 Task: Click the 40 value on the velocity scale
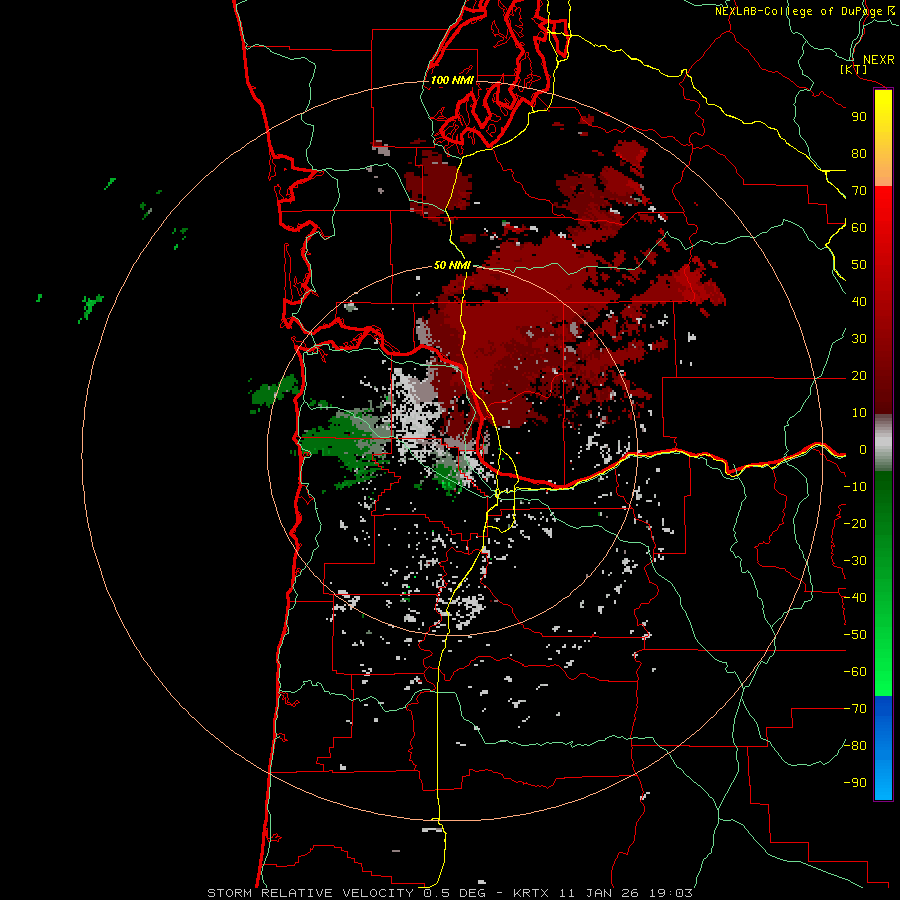[x=859, y=302]
